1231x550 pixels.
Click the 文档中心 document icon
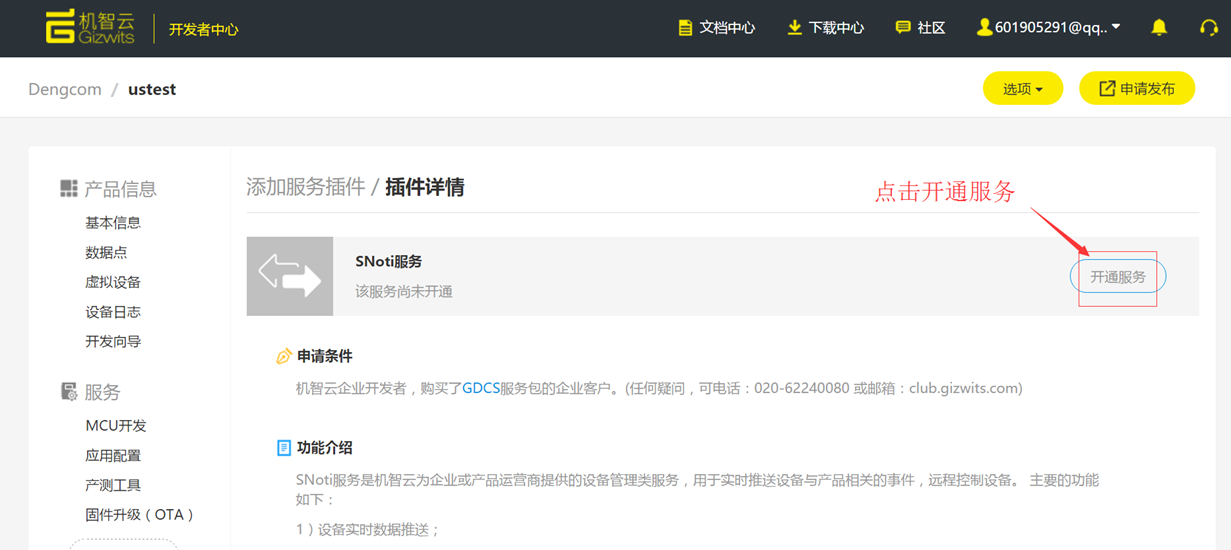[x=685, y=28]
